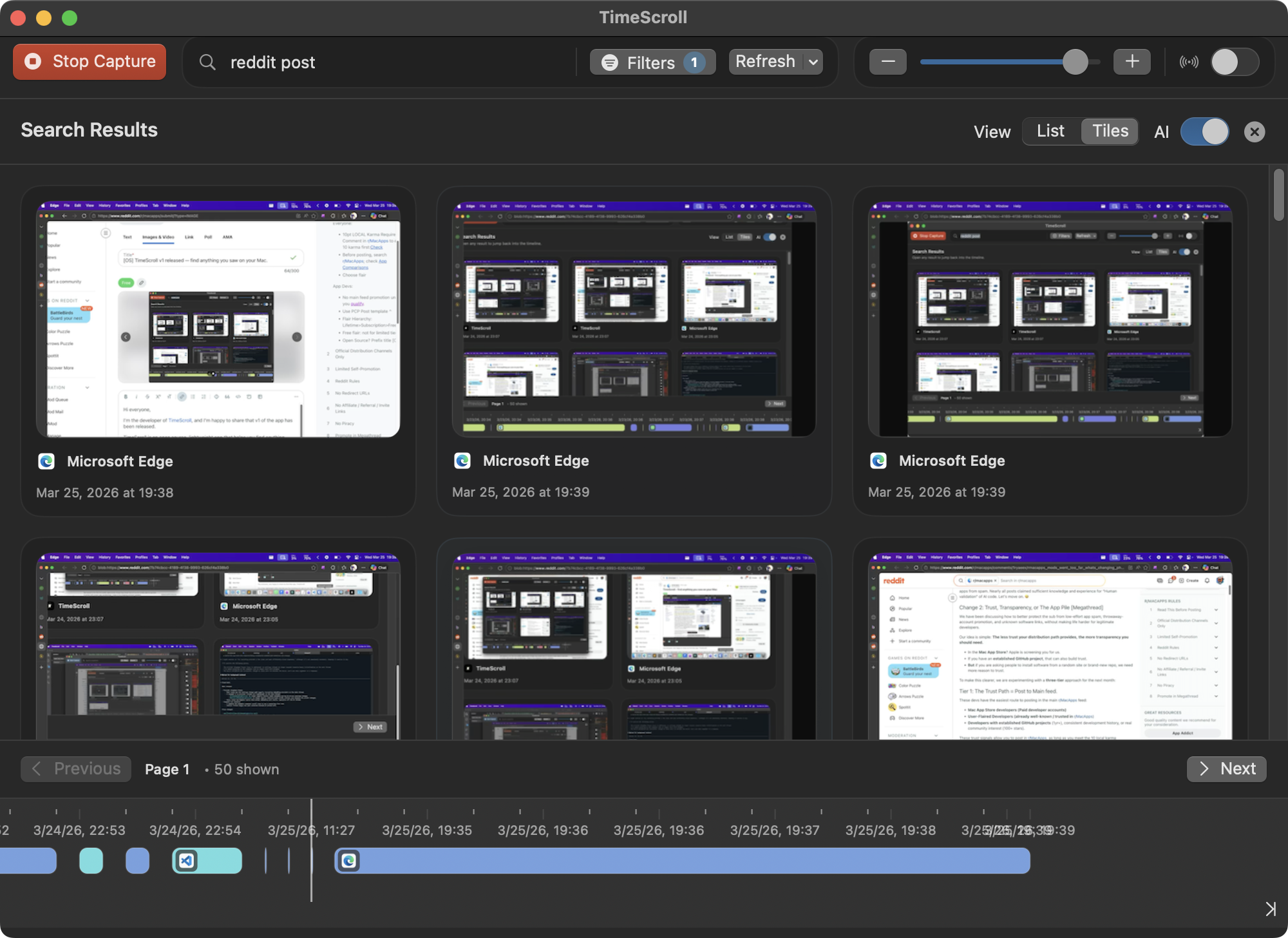
Task: Click the live capture signal icon
Action: [1188, 62]
